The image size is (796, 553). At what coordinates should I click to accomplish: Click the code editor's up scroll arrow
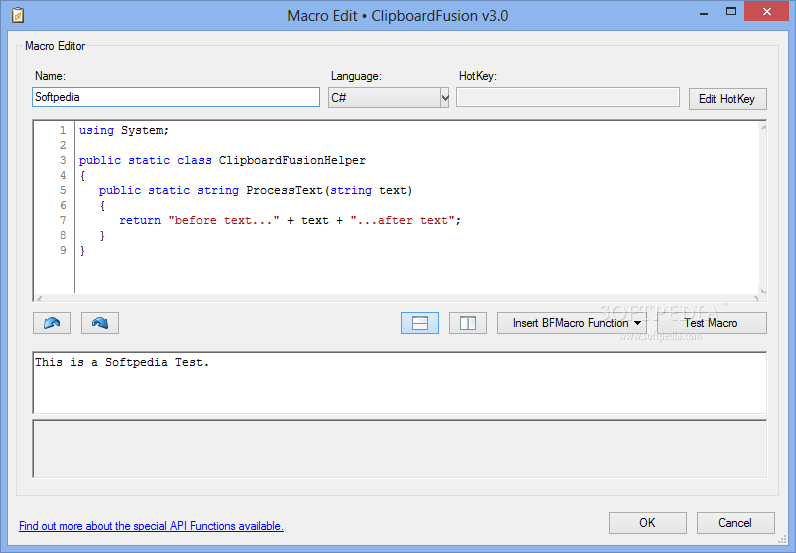pos(763,127)
